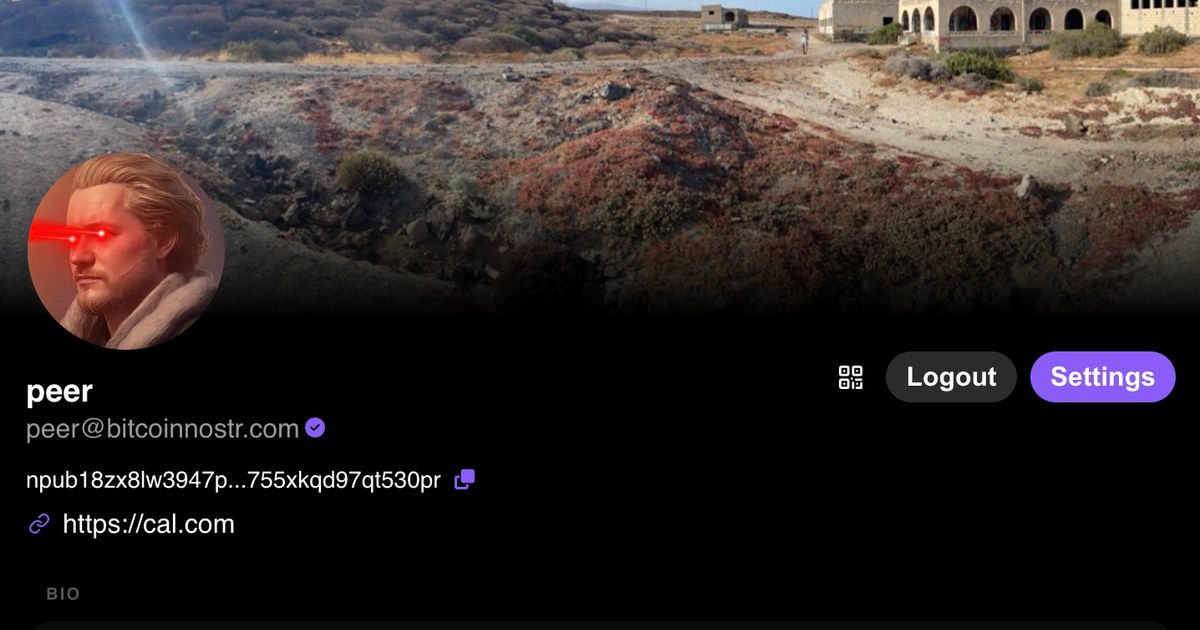Open the QR code icon next to Logout
Screen dimensions: 1200x630
[850, 377]
